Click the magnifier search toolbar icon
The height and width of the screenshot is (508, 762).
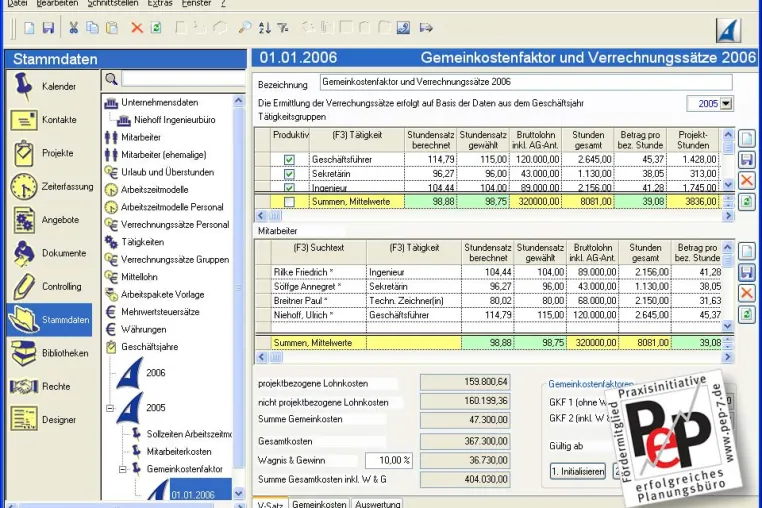pos(244,28)
